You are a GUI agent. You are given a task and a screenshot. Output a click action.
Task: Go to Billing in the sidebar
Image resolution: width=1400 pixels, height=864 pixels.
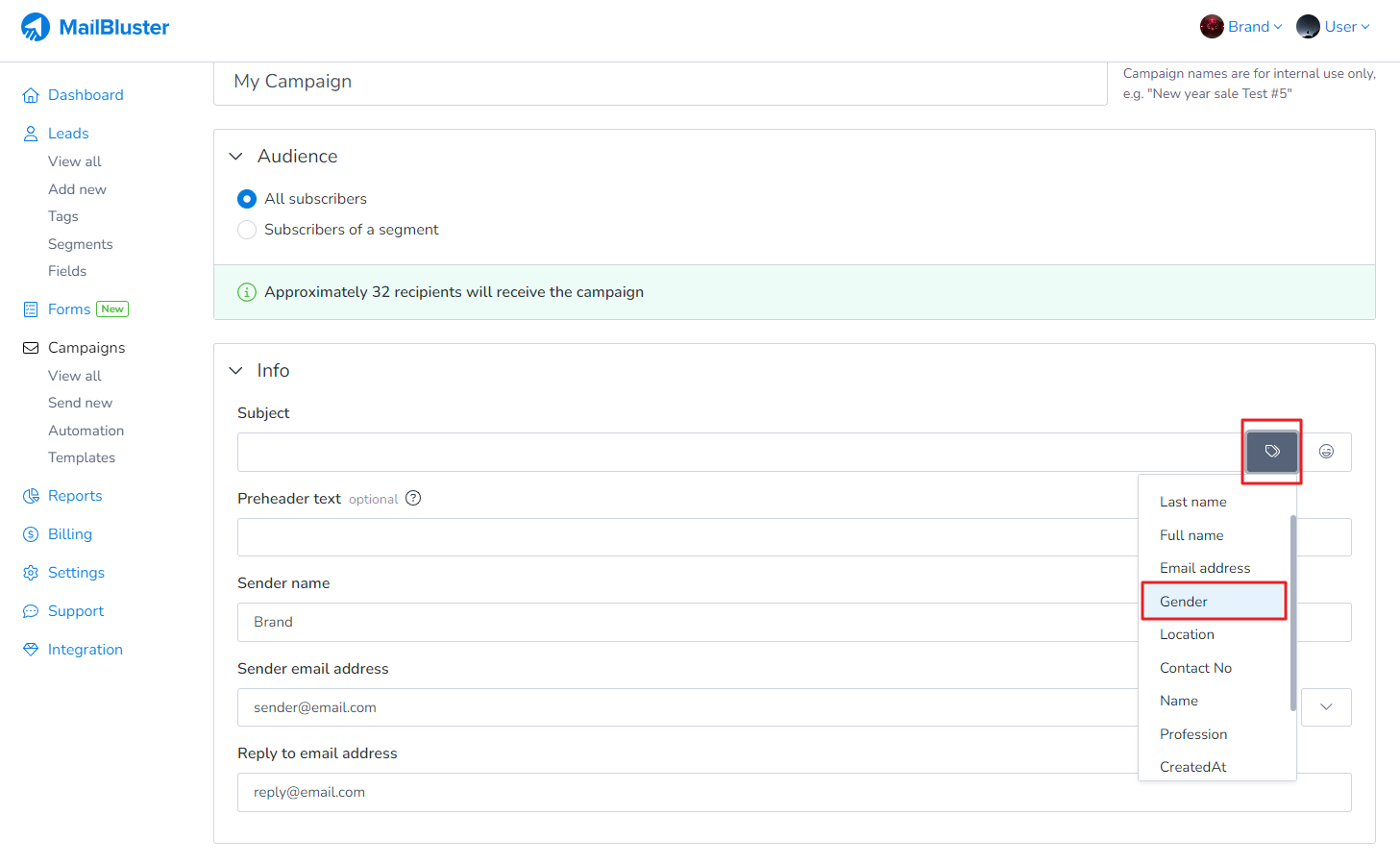[69, 534]
